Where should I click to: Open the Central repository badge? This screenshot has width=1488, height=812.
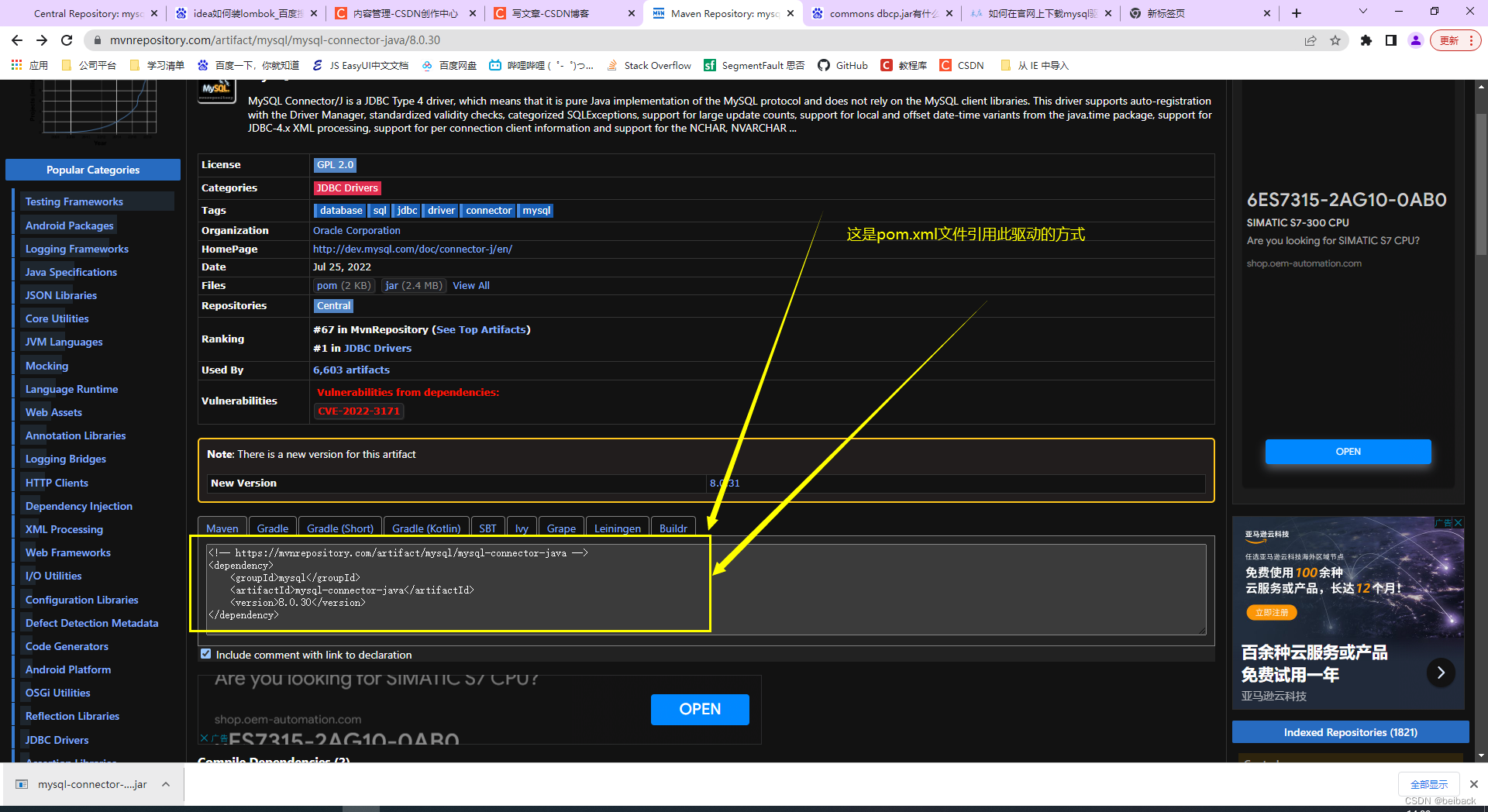pyautogui.click(x=333, y=306)
